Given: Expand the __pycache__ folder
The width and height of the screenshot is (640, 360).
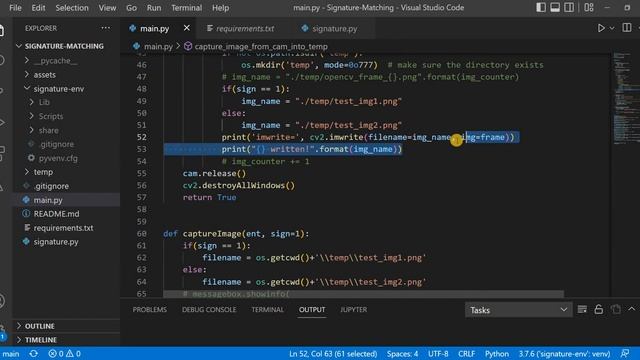Looking at the screenshot, I should (x=55, y=61).
